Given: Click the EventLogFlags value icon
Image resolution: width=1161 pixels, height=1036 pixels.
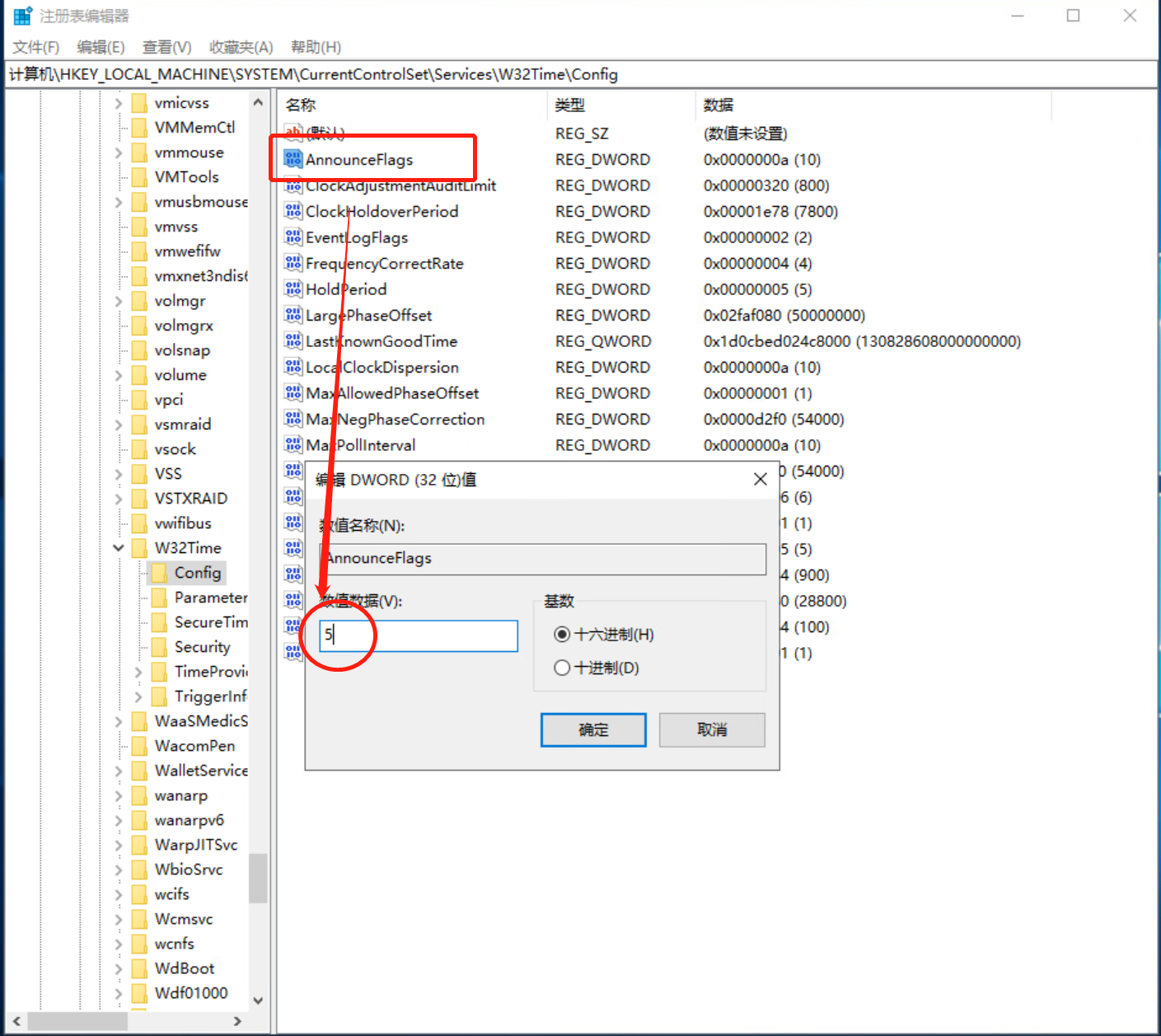Looking at the screenshot, I should coord(293,237).
